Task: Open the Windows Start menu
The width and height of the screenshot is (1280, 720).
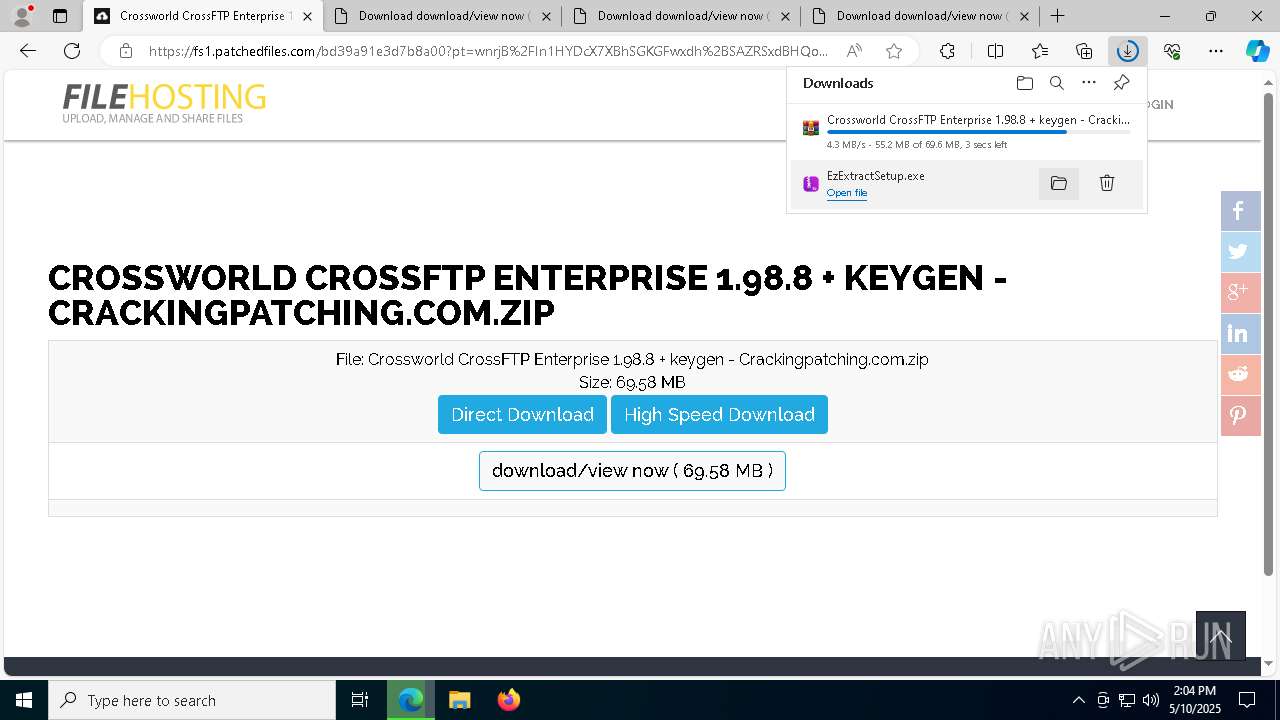Action: tap(24, 700)
